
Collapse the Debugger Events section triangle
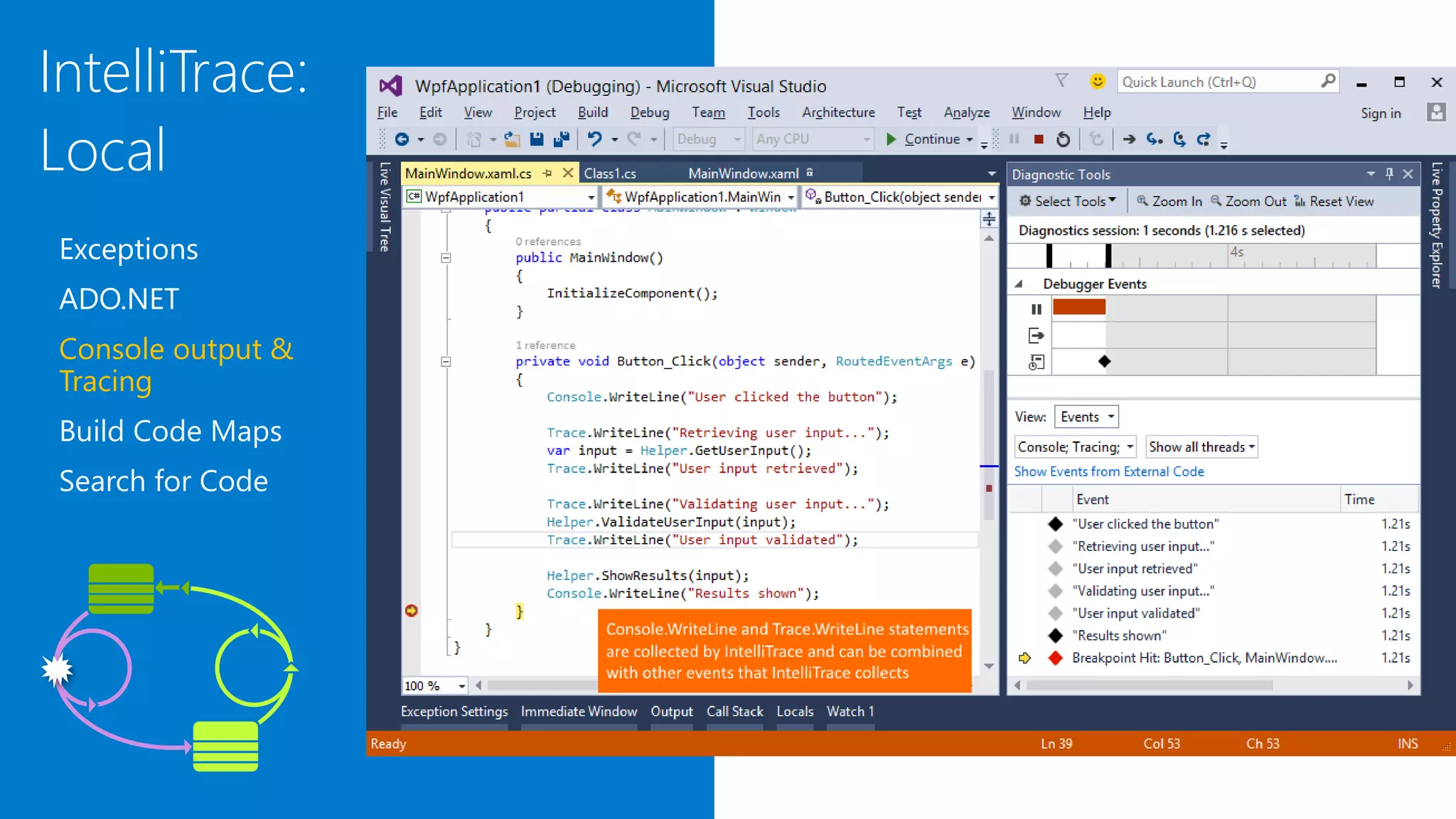click(1019, 284)
